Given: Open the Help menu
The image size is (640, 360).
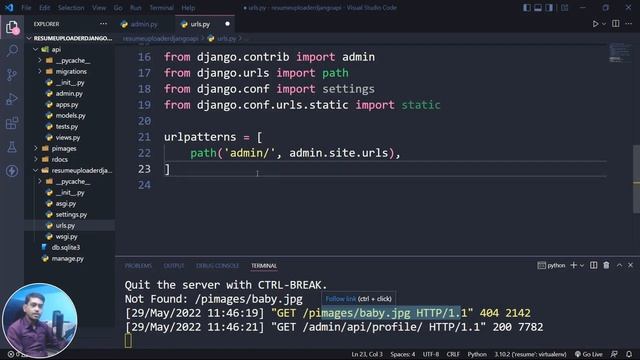Looking at the screenshot, I should pyautogui.click(x=188, y=8).
